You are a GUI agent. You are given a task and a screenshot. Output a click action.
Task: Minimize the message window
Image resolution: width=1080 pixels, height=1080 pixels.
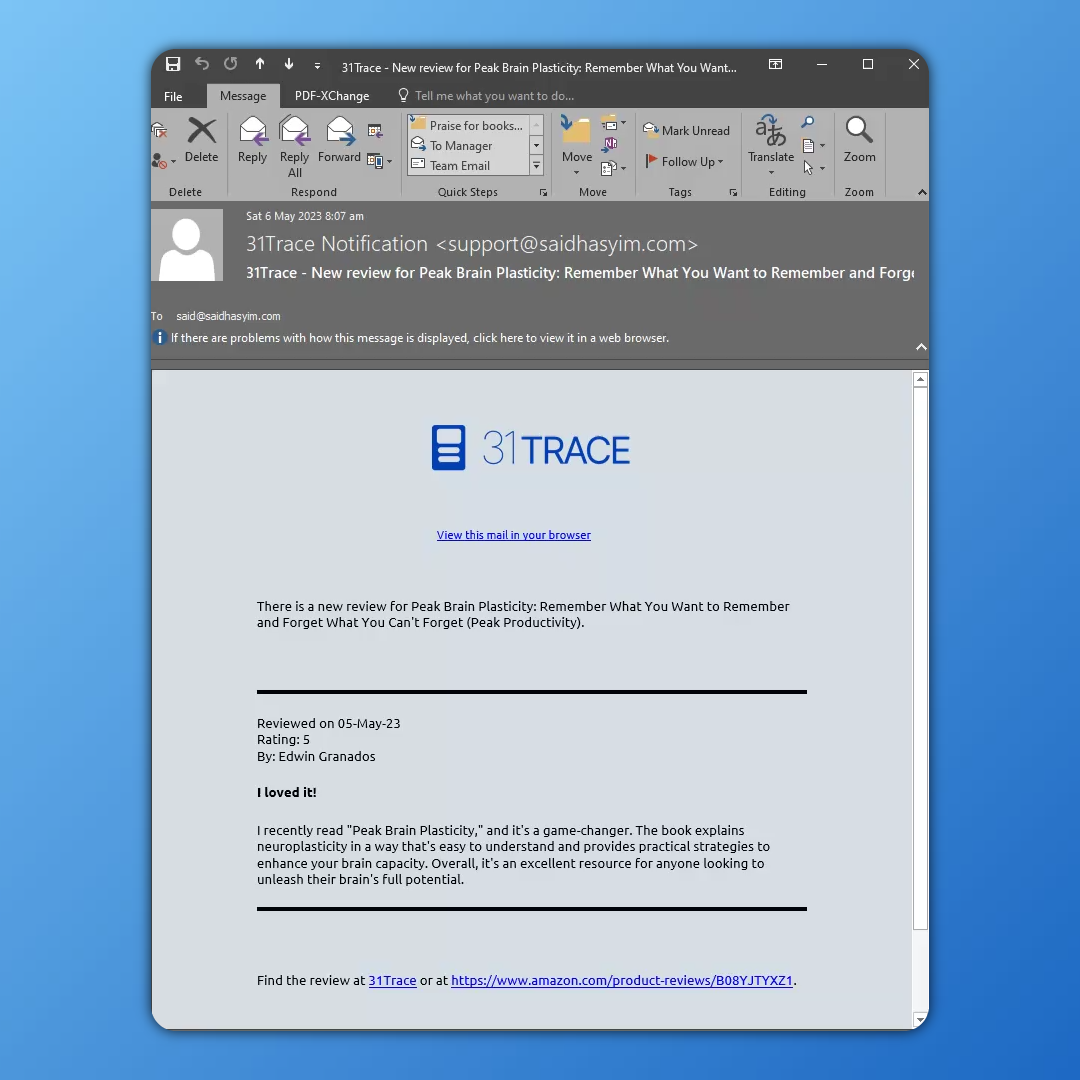pyautogui.click(x=822, y=64)
